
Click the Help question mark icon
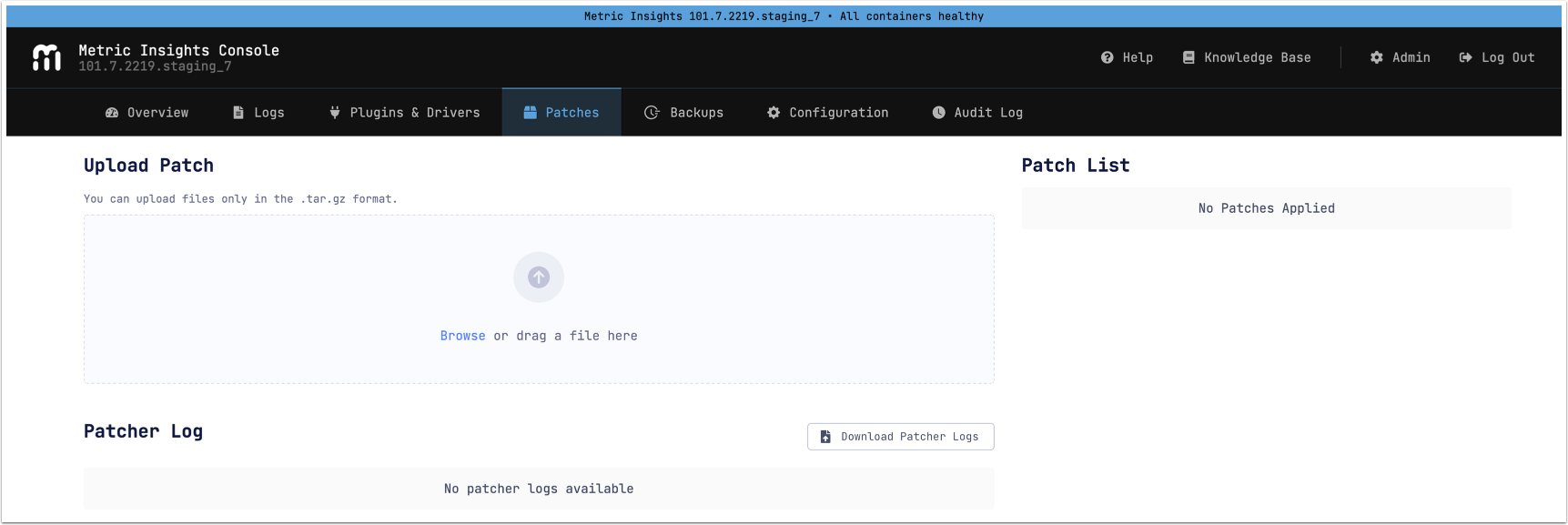click(x=1107, y=57)
